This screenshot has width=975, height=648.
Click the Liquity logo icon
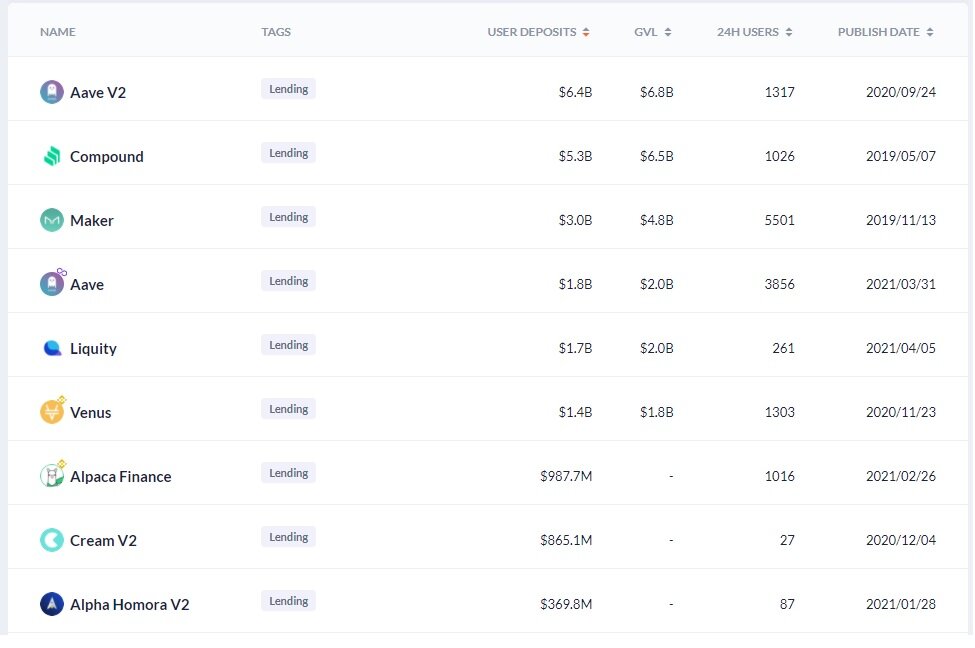52,348
